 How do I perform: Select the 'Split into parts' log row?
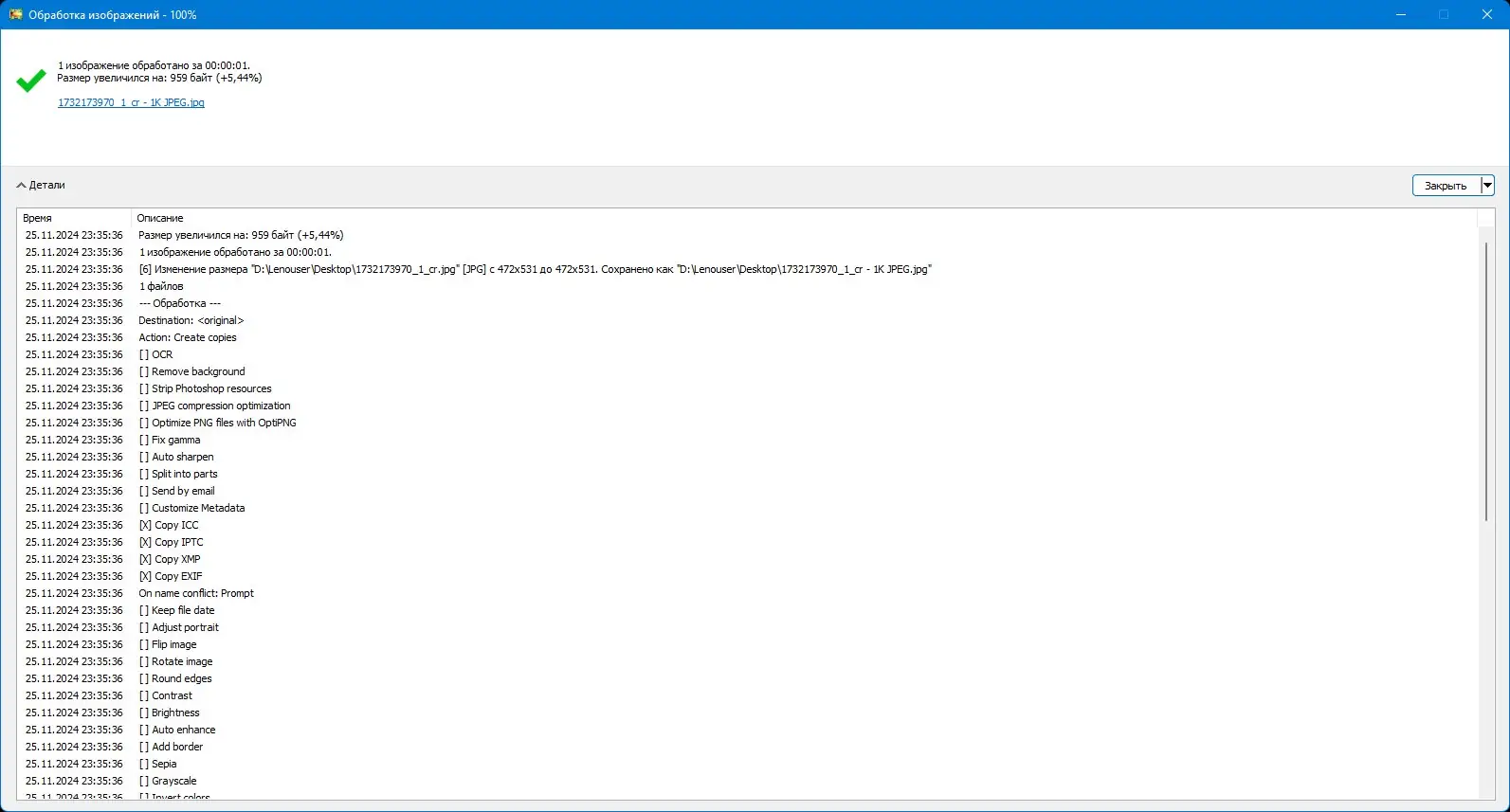tap(748, 474)
